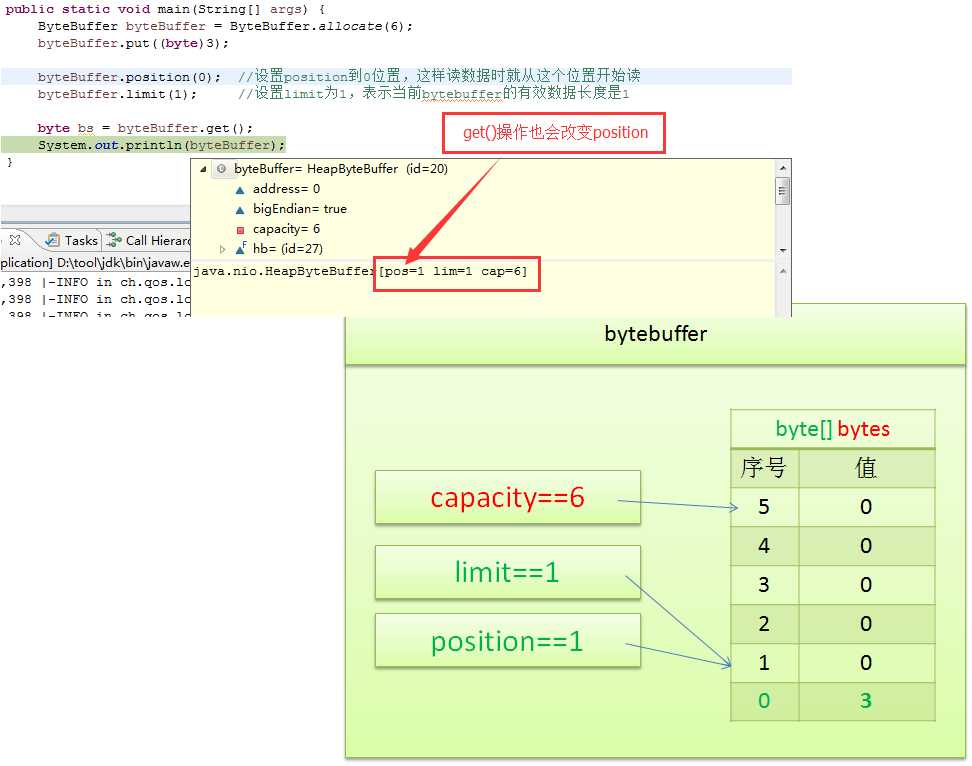Viewport: 972px width, 766px height.
Task: Collapse the byteBuffer= HeapByteBuffer tree node
Action: pyautogui.click(x=203, y=169)
